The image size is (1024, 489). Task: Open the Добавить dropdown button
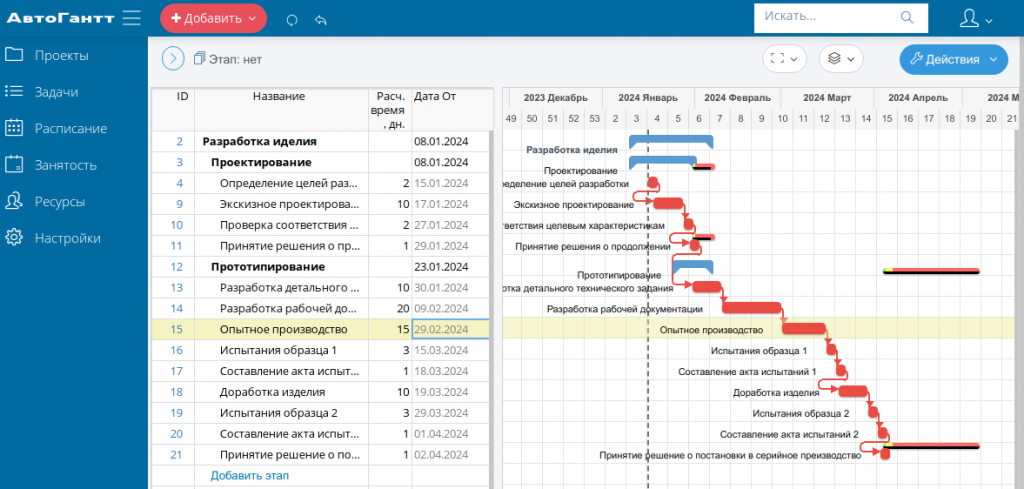(213, 18)
